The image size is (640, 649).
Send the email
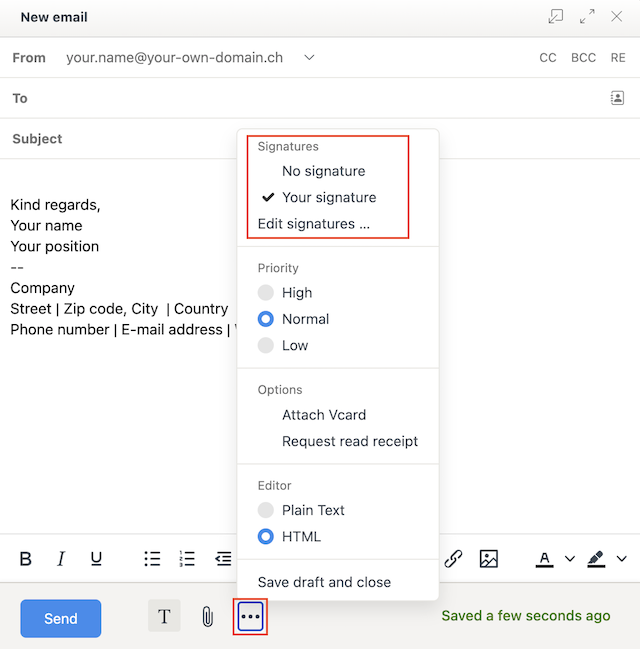(61, 618)
